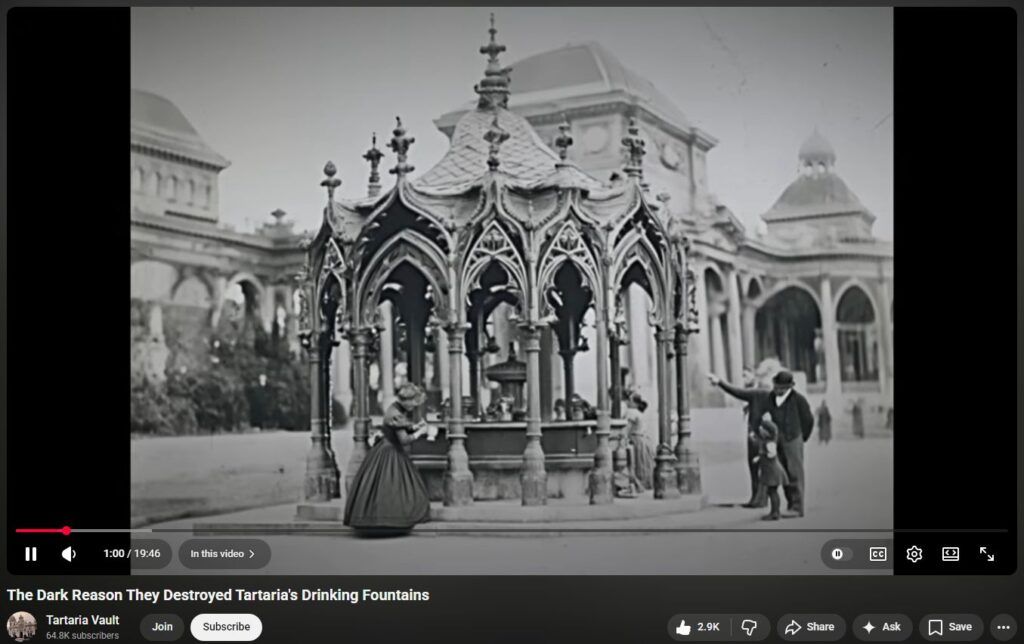Share this video
Image resolution: width=1024 pixels, height=644 pixels.
(x=810, y=627)
